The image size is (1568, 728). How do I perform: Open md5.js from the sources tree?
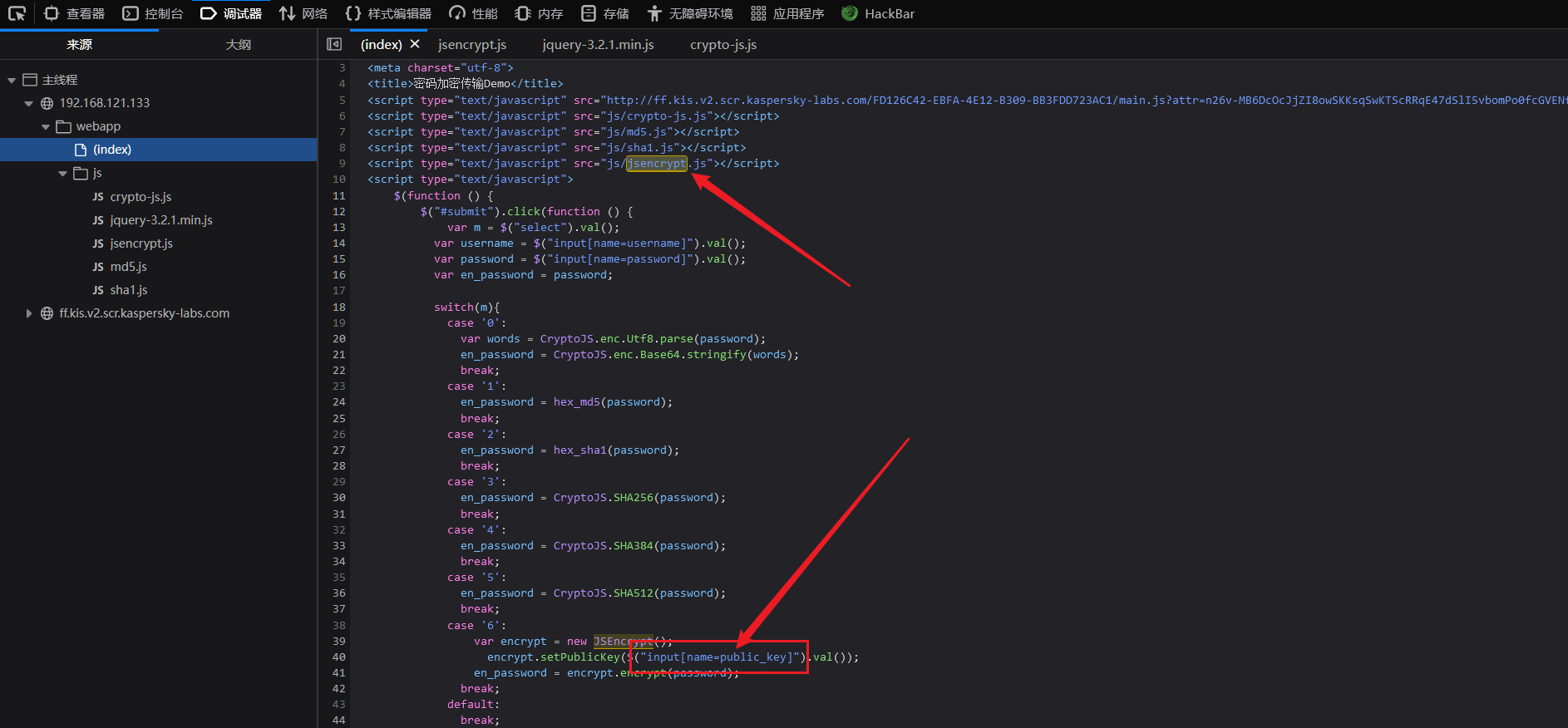tap(128, 267)
